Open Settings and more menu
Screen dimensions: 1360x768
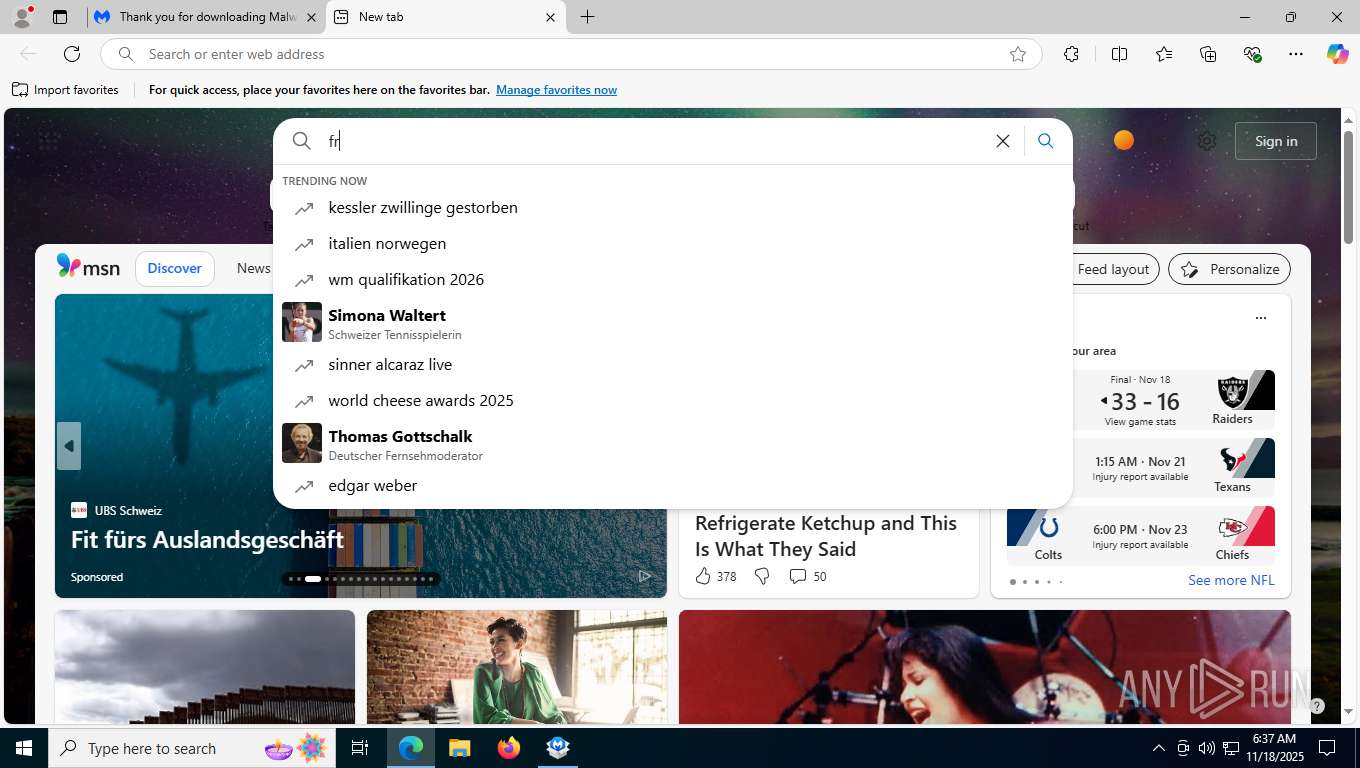pyautogui.click(x=1296, y=54)
